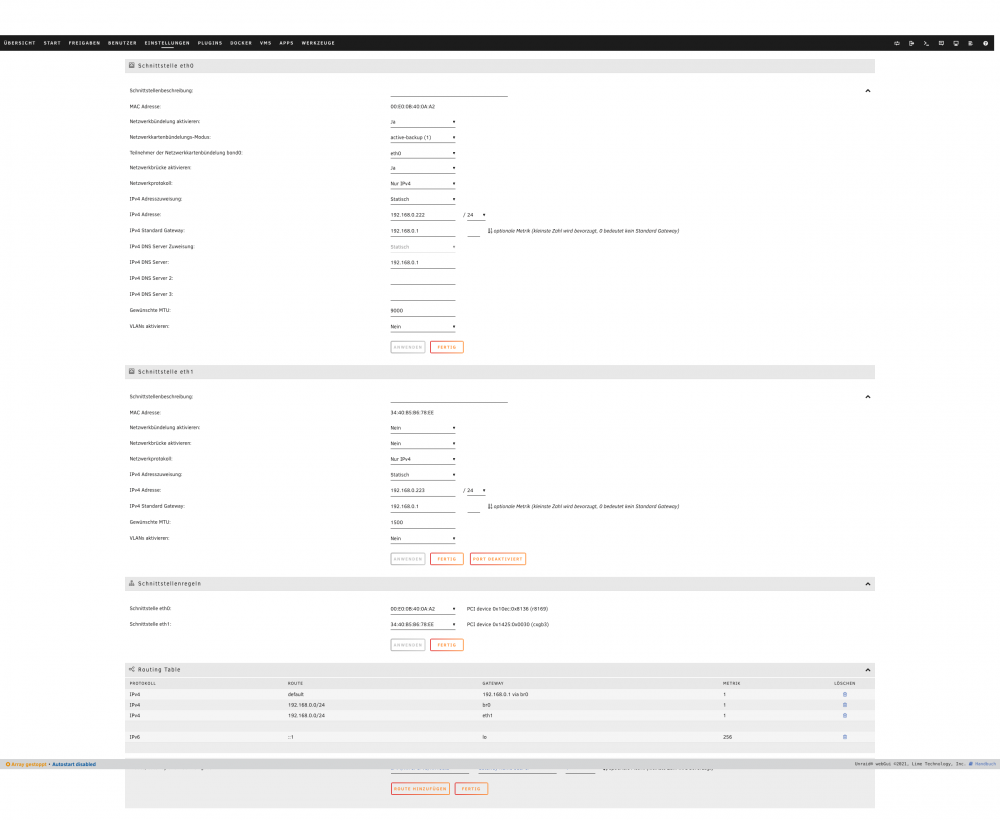Delete the 192.168.0.0/24 eth1 route trash icon
Screen dimensions: 1000x820
[x=845, y=715]
